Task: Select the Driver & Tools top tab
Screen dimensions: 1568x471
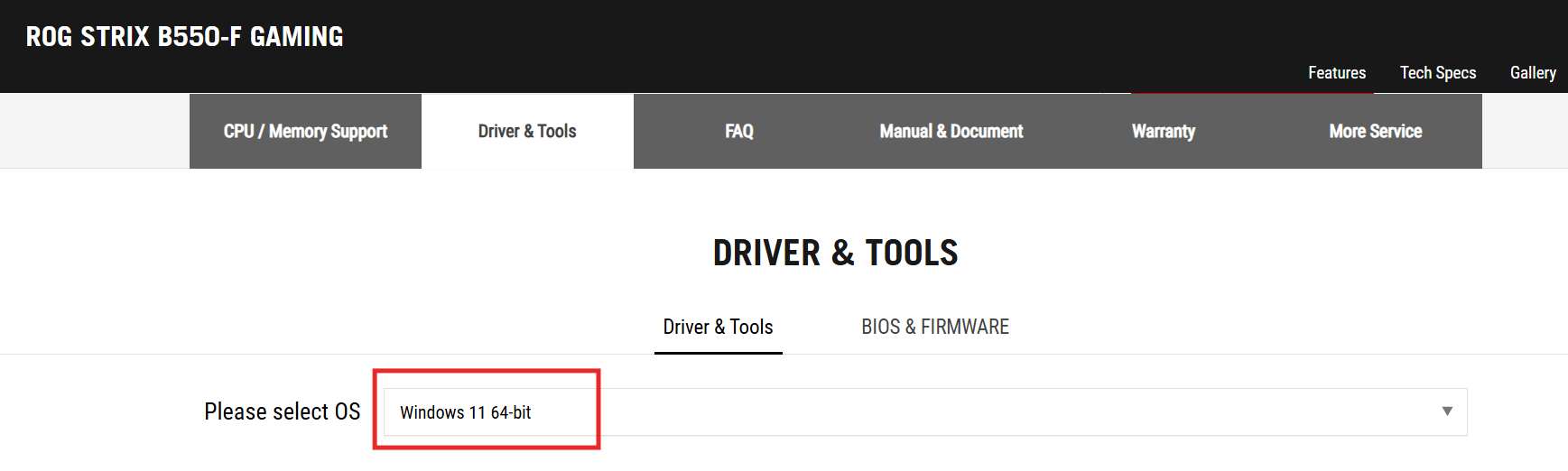Action: (x=527, y=131)
